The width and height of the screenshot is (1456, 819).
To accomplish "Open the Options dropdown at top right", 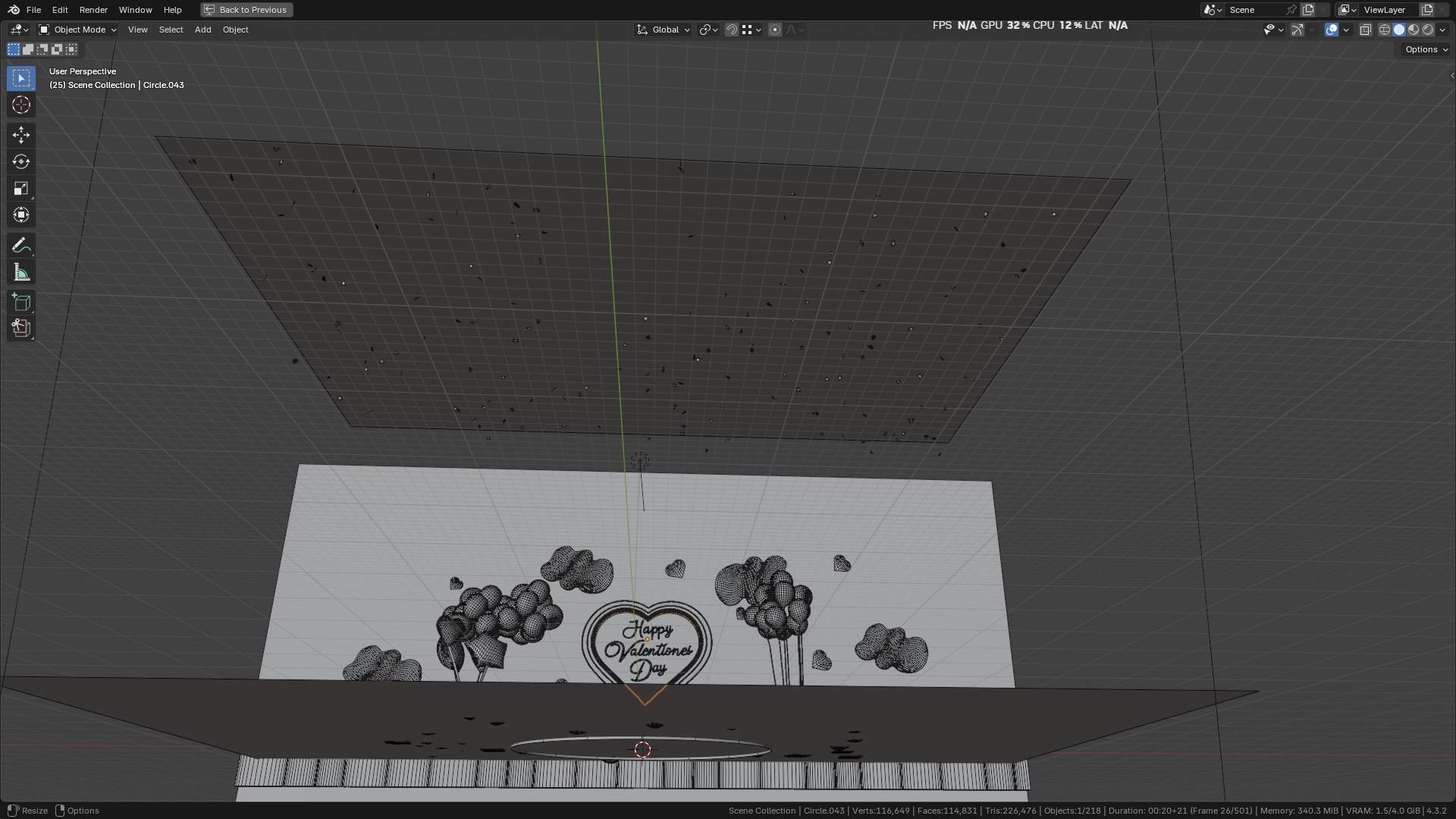I will 1426,49.
